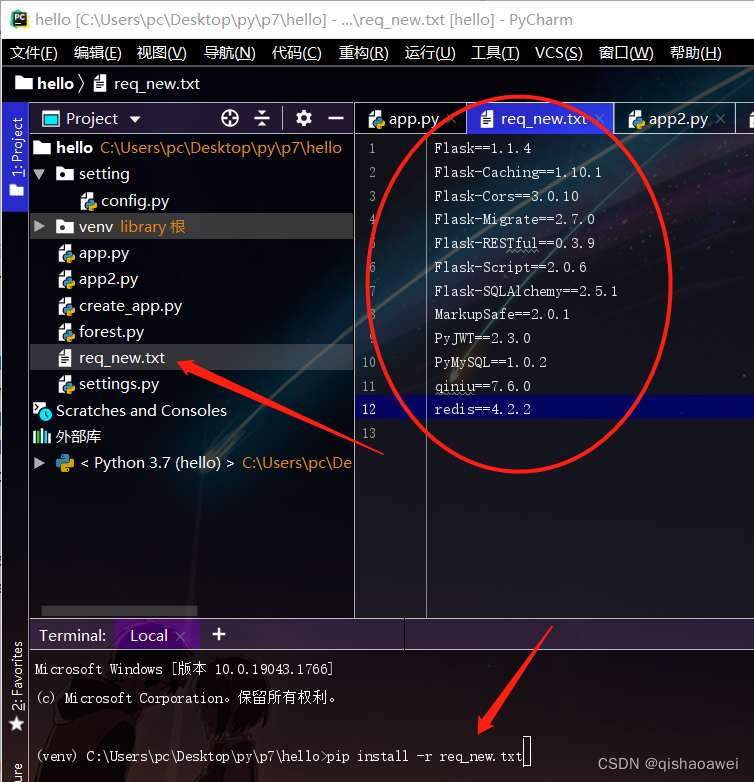Select create_app.py in project tree
This screenshot has height=782, width=754.
click(191, 306)
